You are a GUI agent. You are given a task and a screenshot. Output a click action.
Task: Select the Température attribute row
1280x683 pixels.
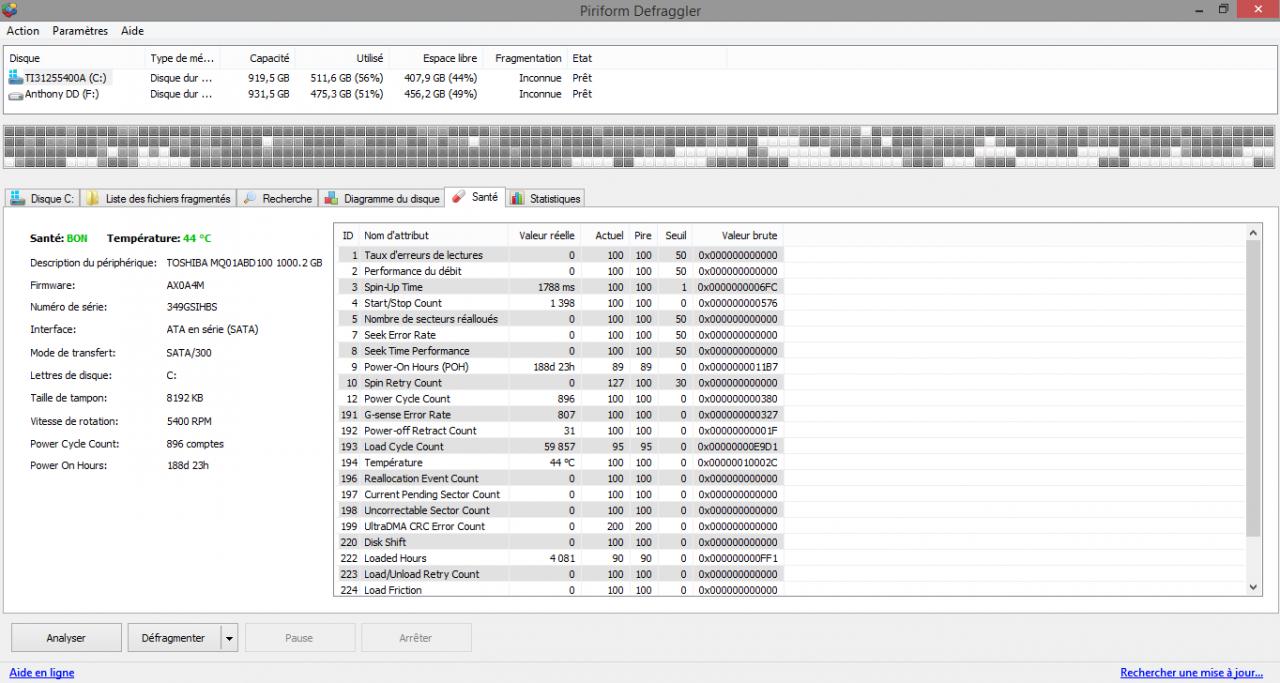click(558, 463)
